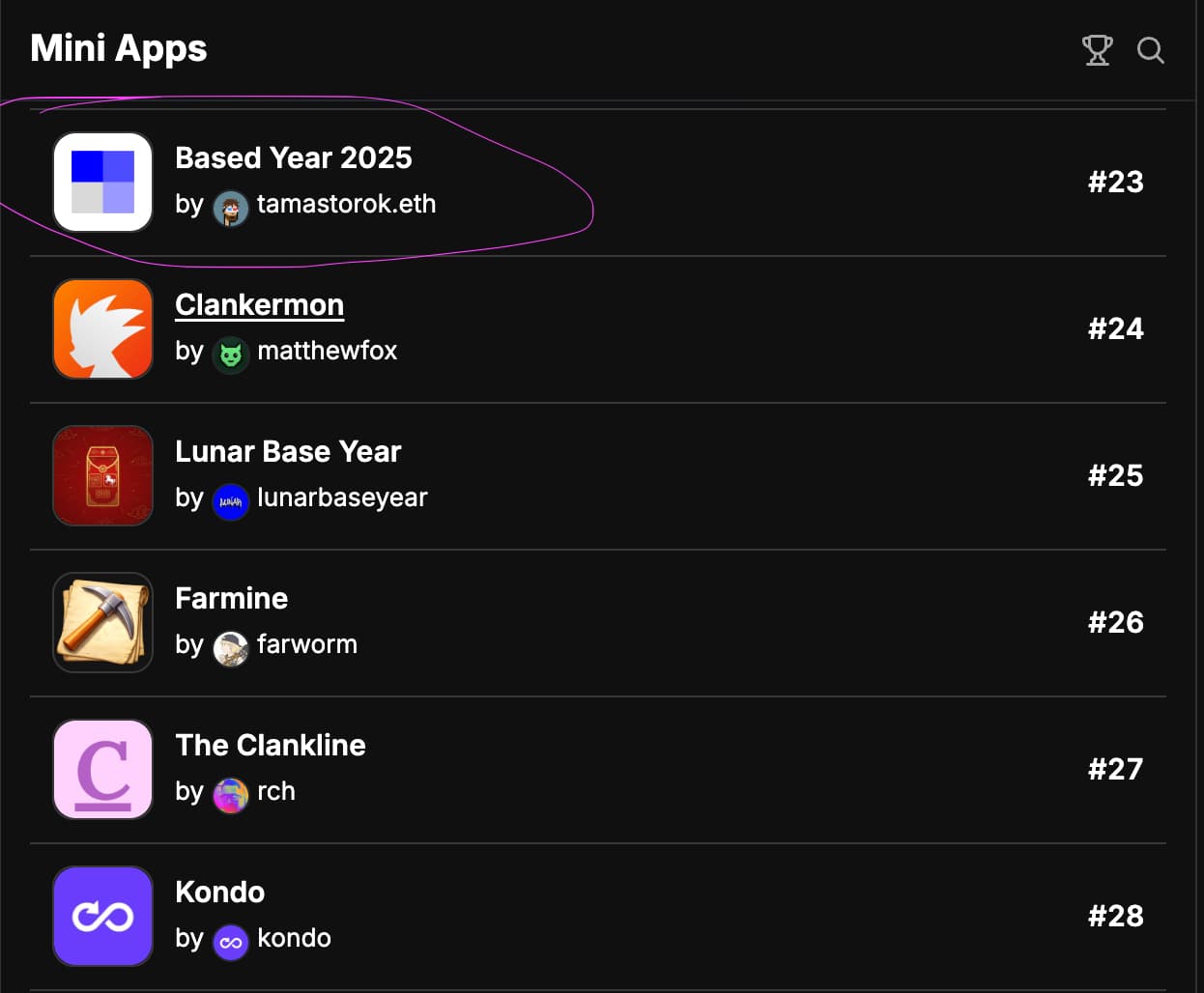1204x993 pixels.
Task: Open The Clankline app icon
Action: tap(102, 770)
